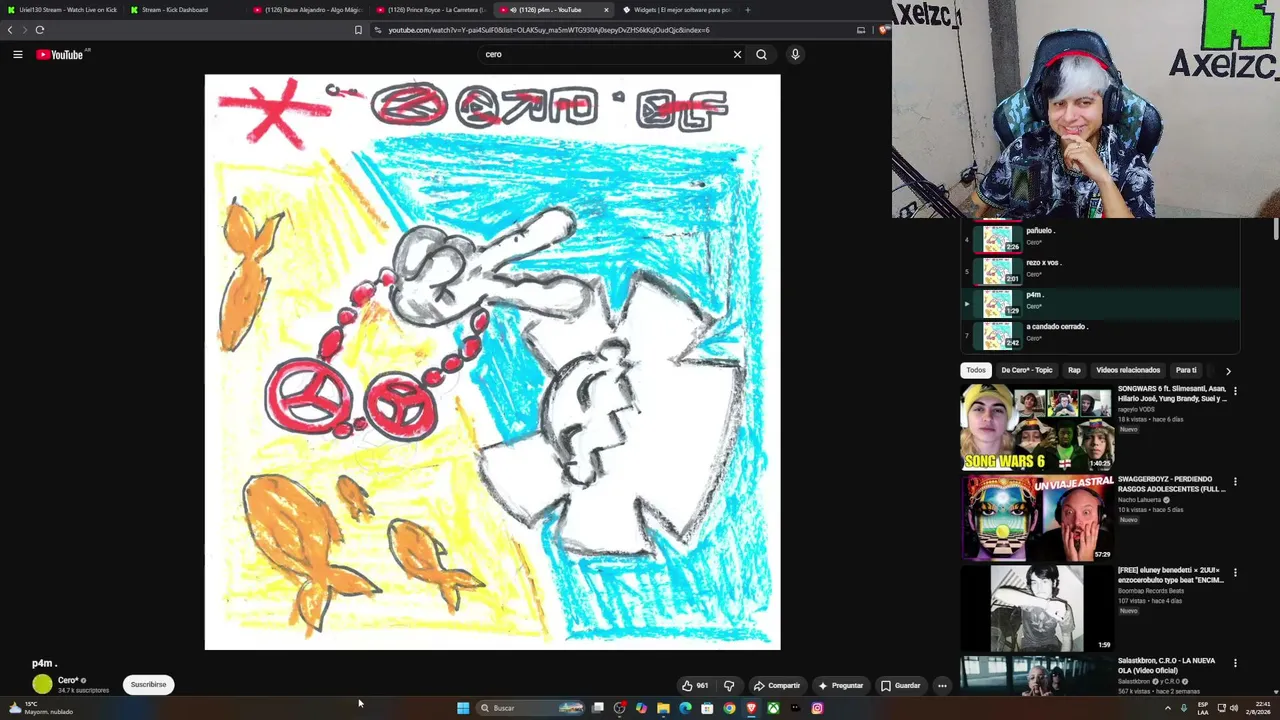Subscribe to Cero* with Suscribirse
The height and width of the screenshot is (720, 1280).
point(148,685)
